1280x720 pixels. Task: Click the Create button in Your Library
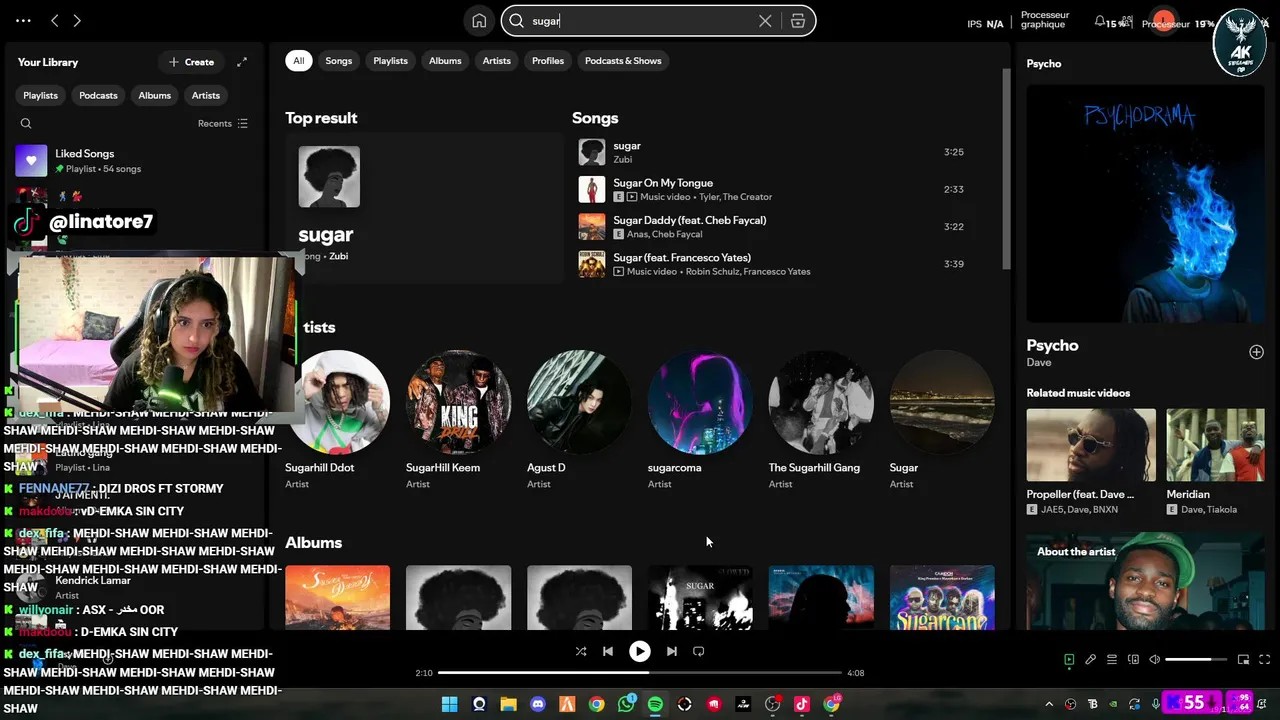(x=191, y=62)
